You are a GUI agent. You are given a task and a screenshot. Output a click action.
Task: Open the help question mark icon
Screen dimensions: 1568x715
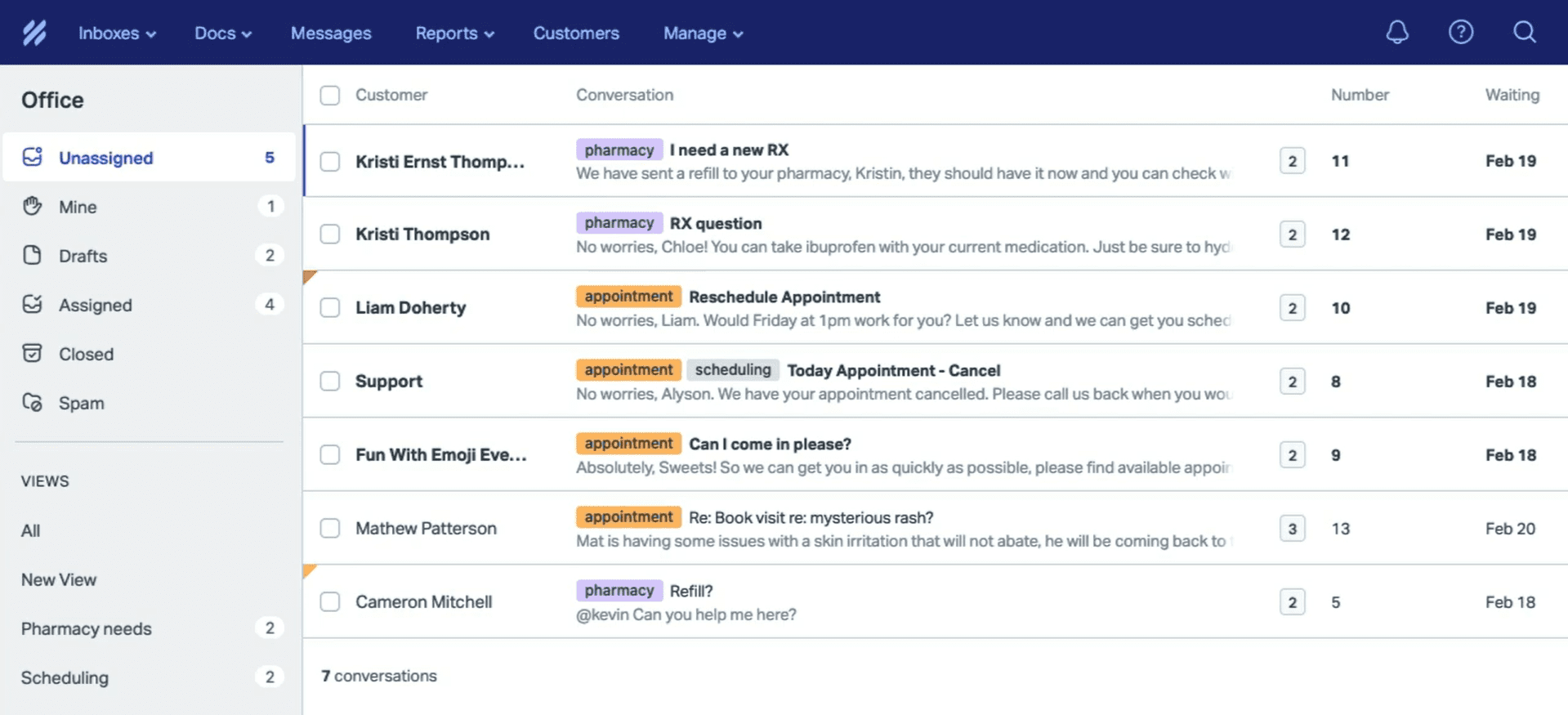[x=1460, y=33]
